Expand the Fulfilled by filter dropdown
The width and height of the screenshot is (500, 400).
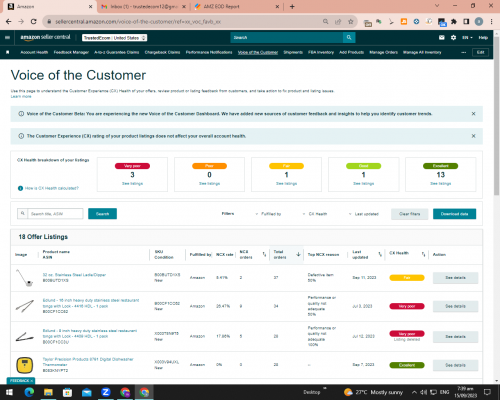coord(269,214)
